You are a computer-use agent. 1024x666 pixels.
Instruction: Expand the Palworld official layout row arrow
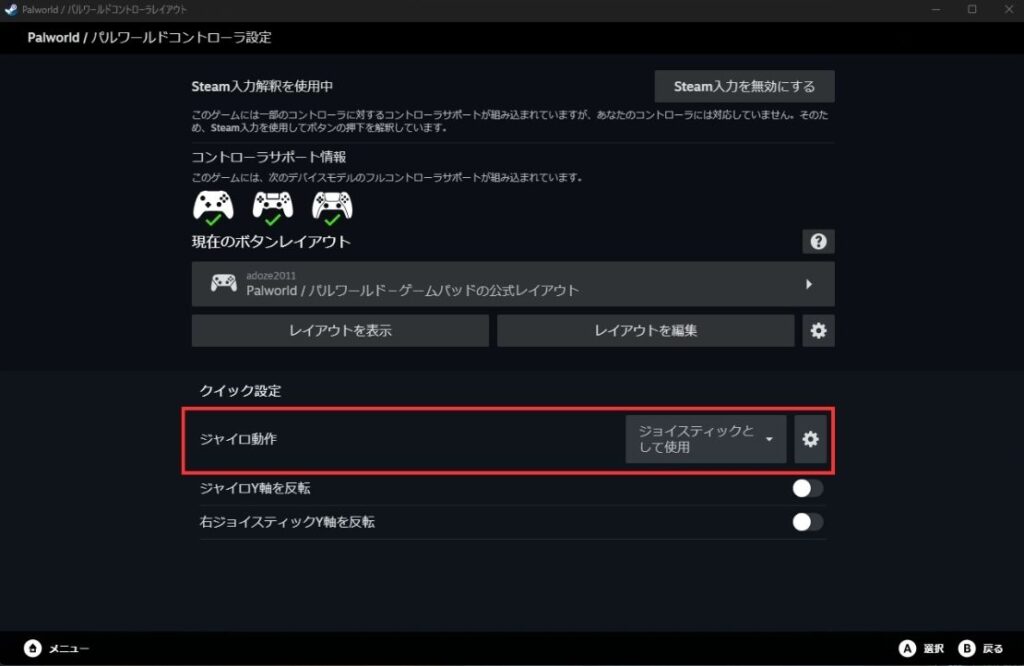click(x=808, y=284)
